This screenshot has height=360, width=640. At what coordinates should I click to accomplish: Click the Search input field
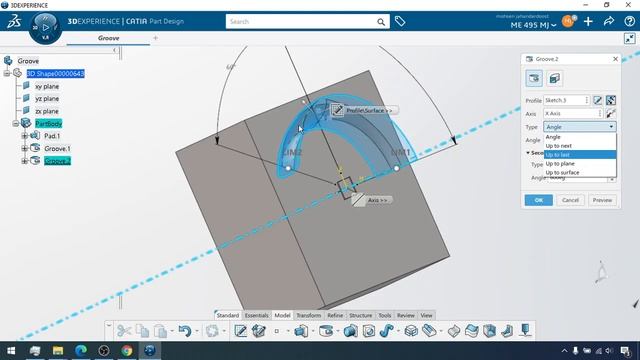[x=301, y=22]
